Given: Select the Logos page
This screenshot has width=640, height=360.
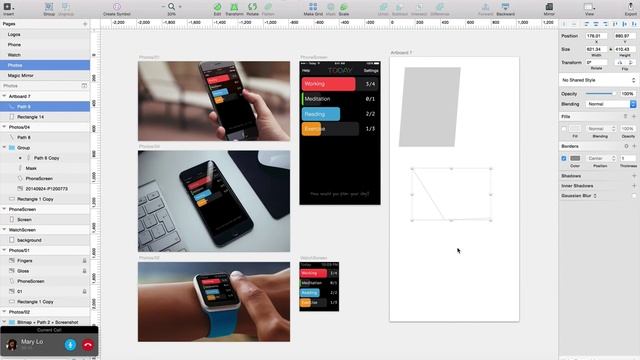Looking at the screenshot, I should pyautogui.click(x=45, y=35).
